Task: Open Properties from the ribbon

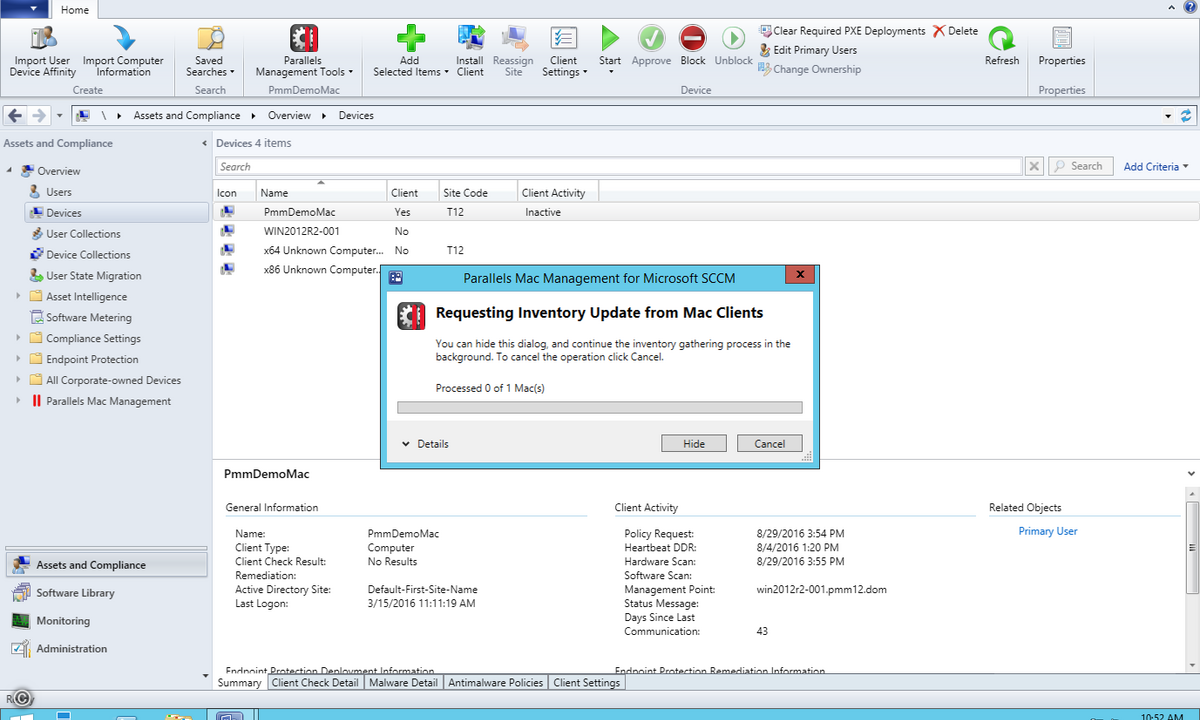Action: pyautogui.click(x=1062, y=46)
